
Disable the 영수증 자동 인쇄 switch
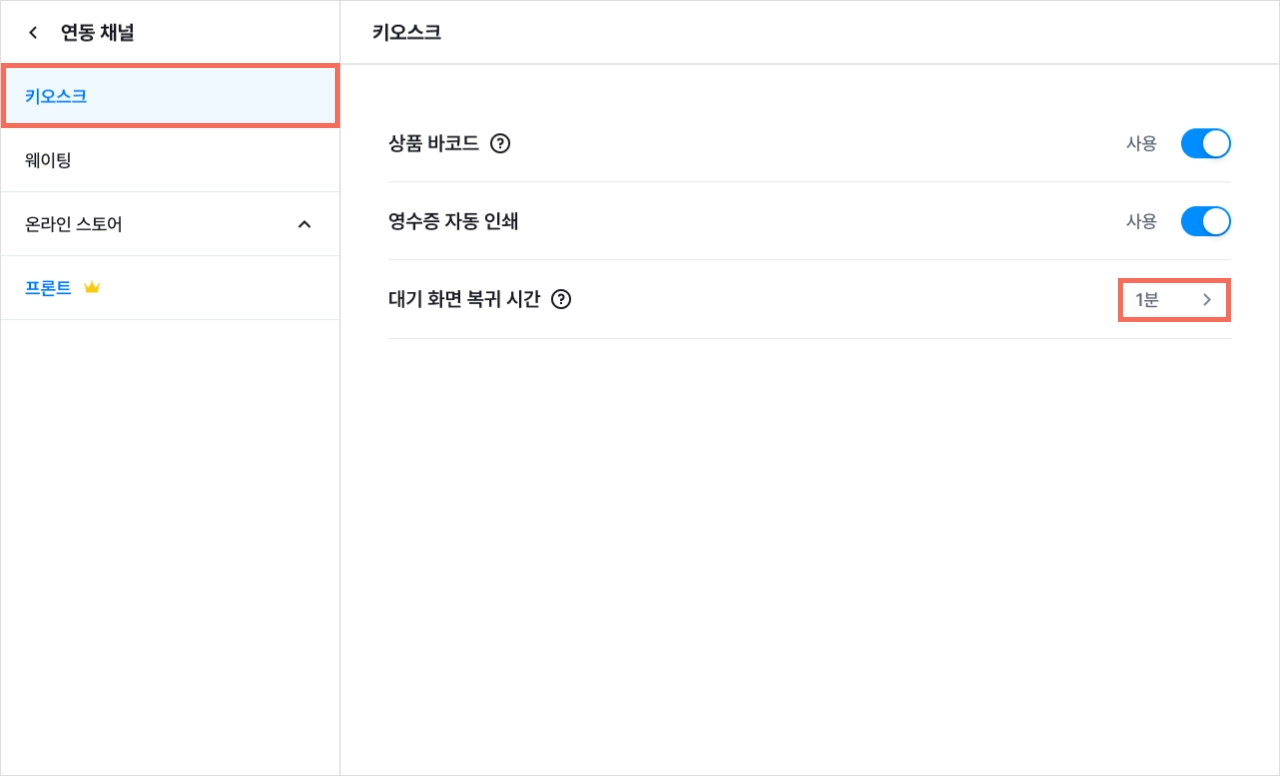coord(1205,222)
